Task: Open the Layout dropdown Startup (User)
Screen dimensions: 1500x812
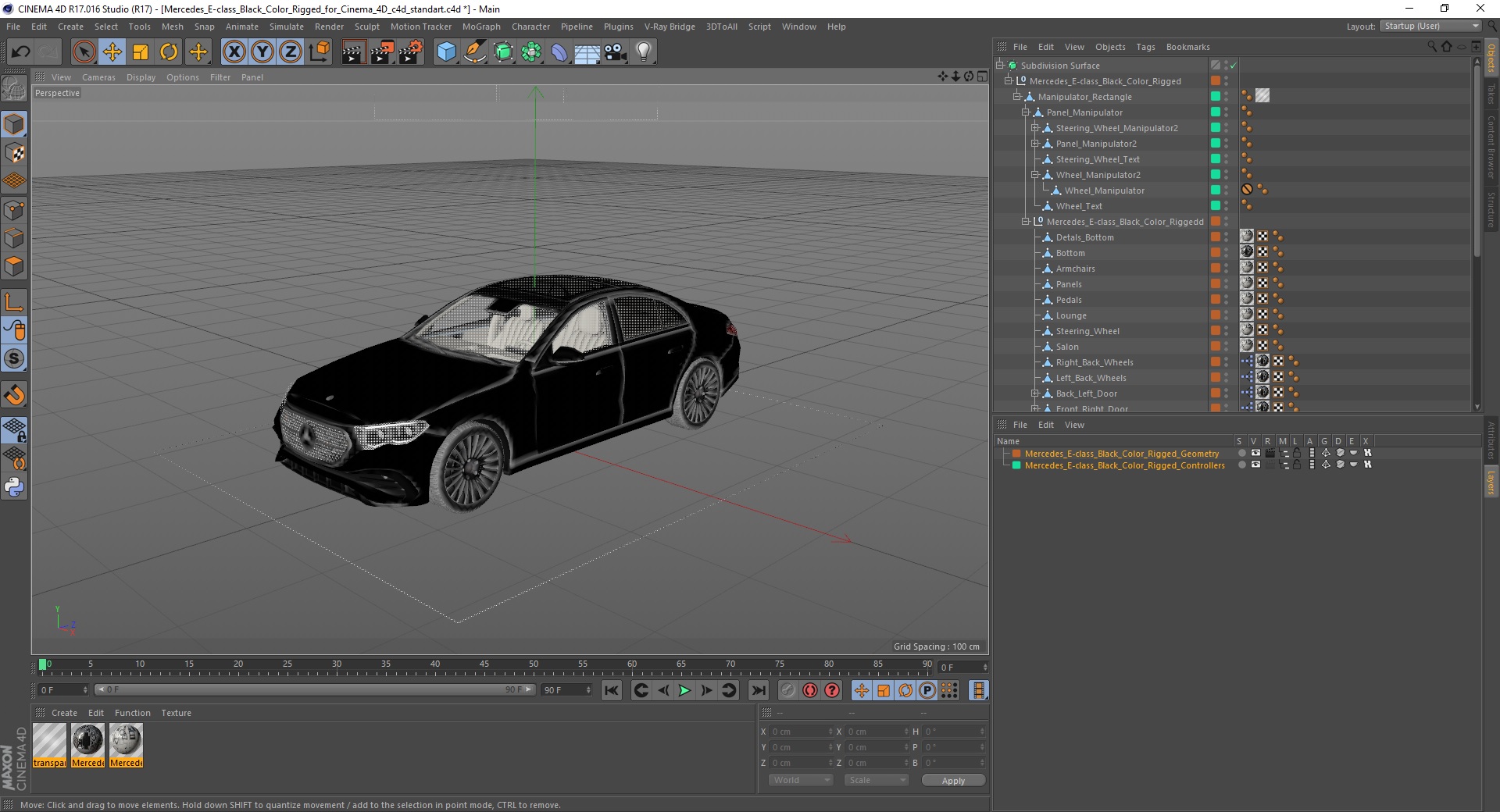Action: 1430,26
